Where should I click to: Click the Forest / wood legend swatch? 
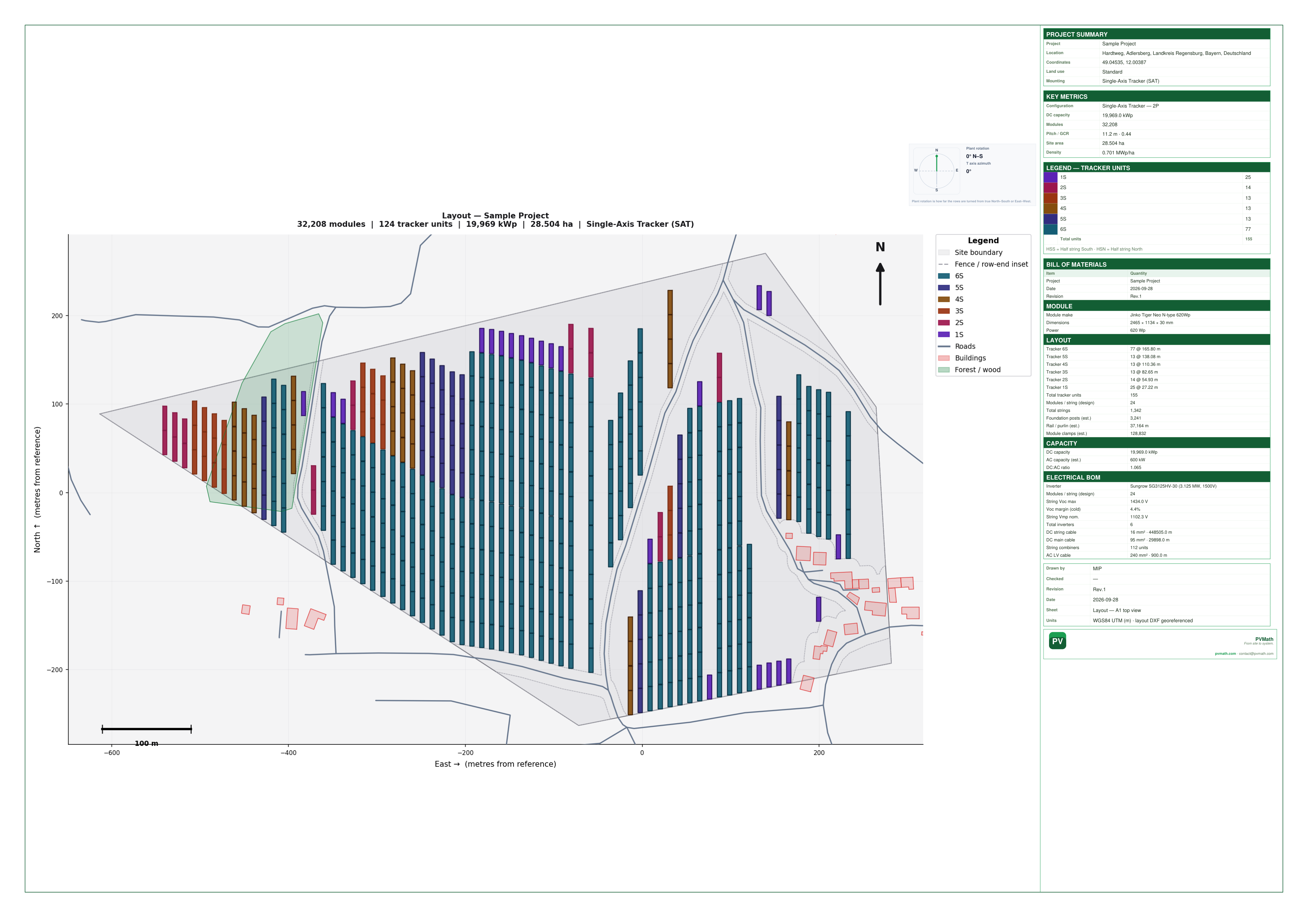pyautogui.click(x=944, y=370)
